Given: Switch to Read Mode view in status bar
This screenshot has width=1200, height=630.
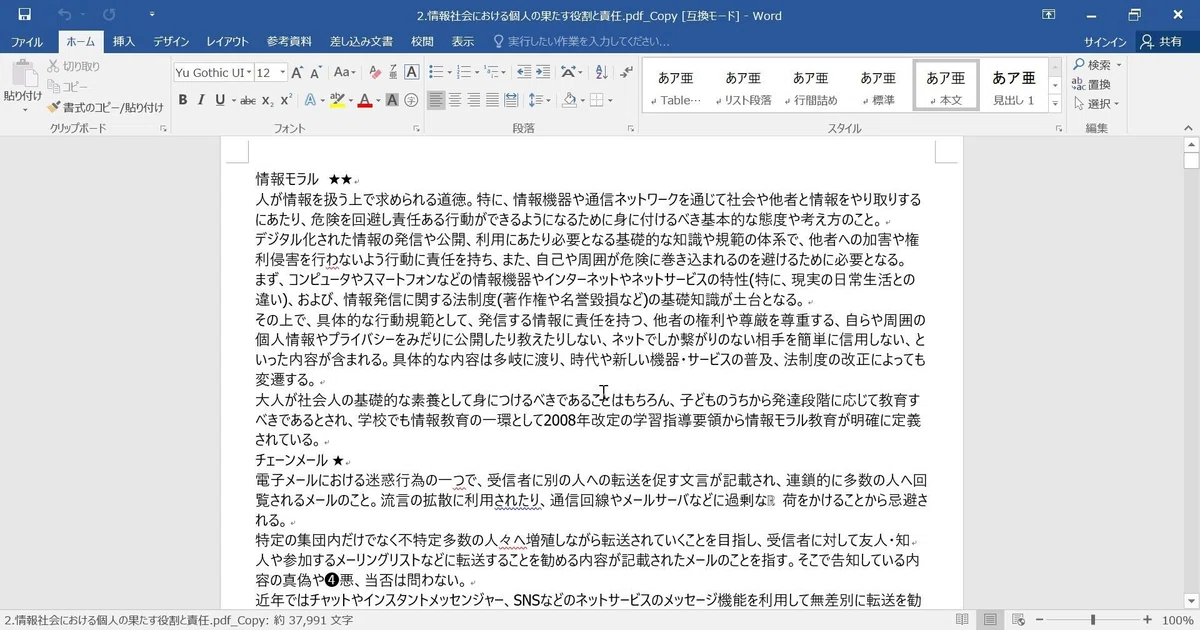Looking at the screenshot, I should coord(961,620).
